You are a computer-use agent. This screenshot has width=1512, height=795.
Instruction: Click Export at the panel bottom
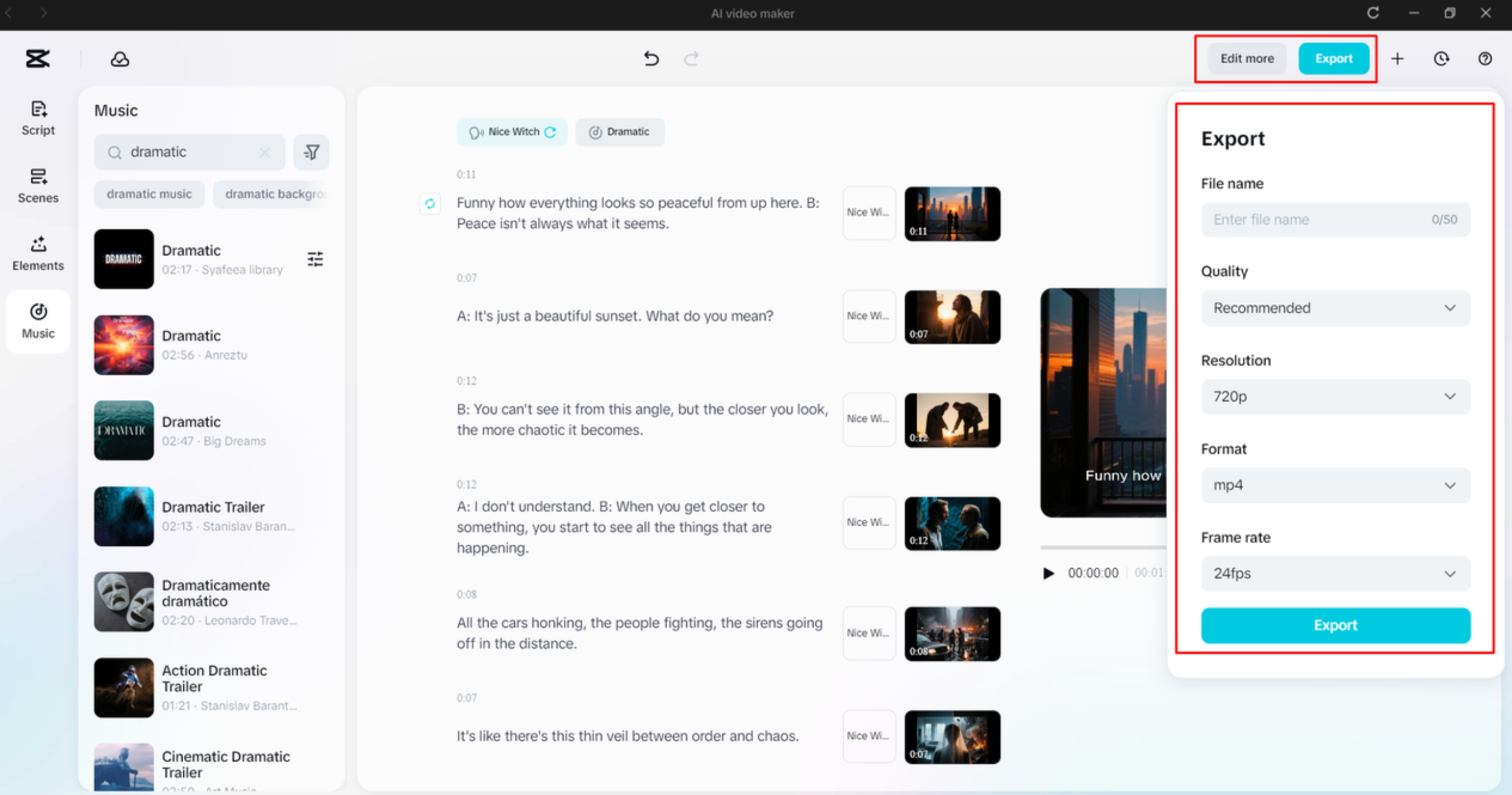click(x=1335, y=625)
